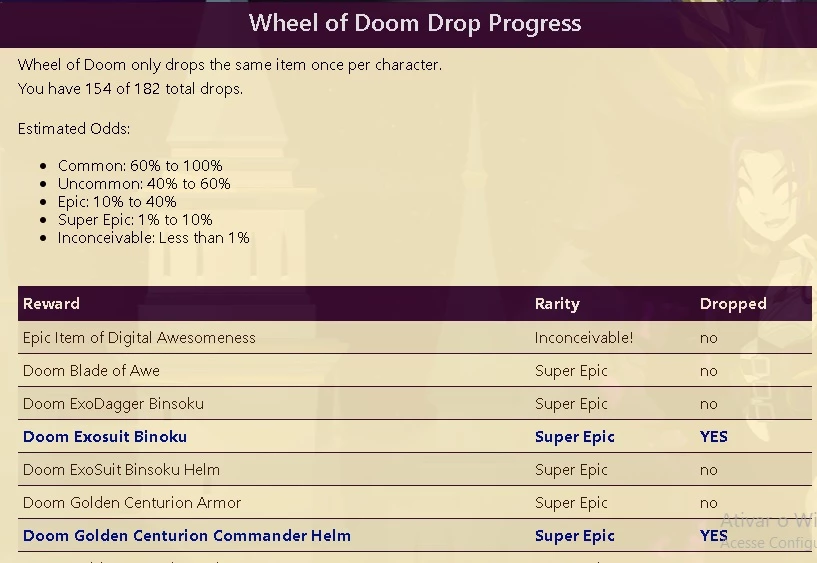The height and width of the screenshot is (563, 817).
Task: Click the Estimated Odds heading
Action: [x=74, y=129]
